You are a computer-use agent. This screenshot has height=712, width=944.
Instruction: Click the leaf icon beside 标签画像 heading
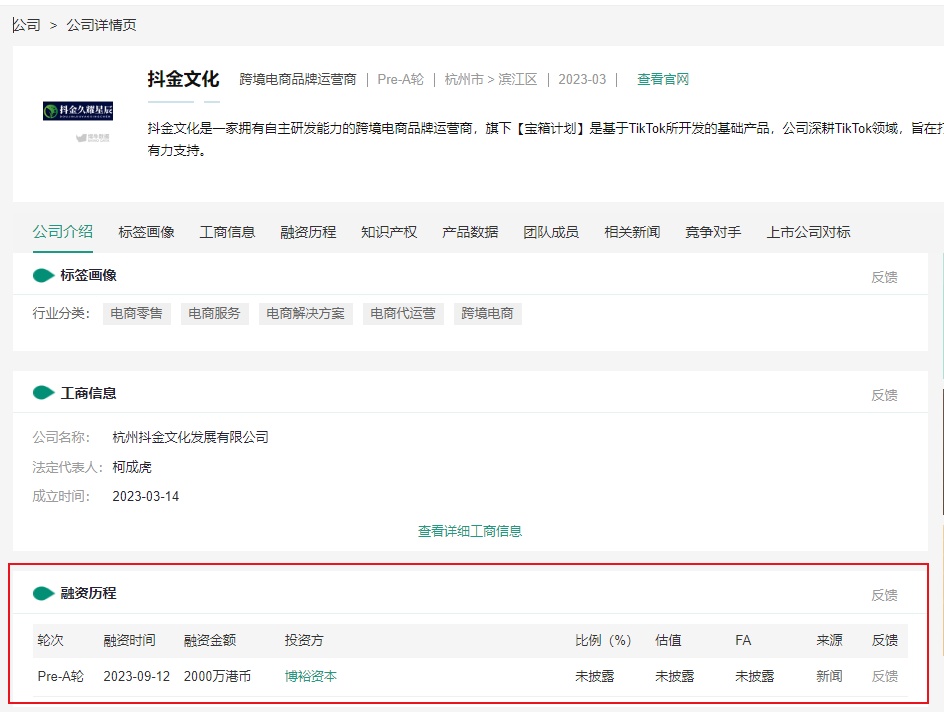point(43,275)
